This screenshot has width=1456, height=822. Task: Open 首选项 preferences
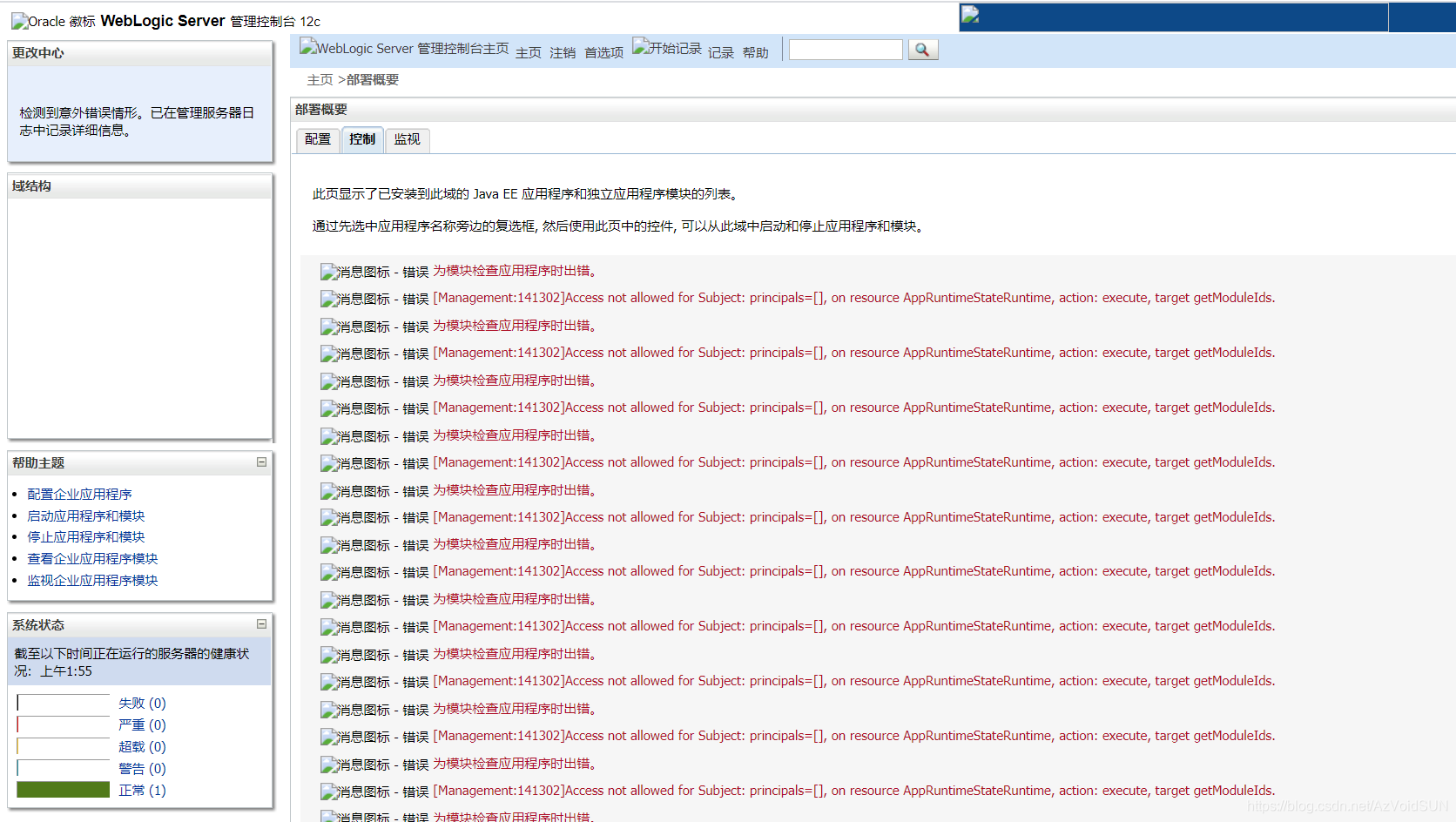(603, 53)
